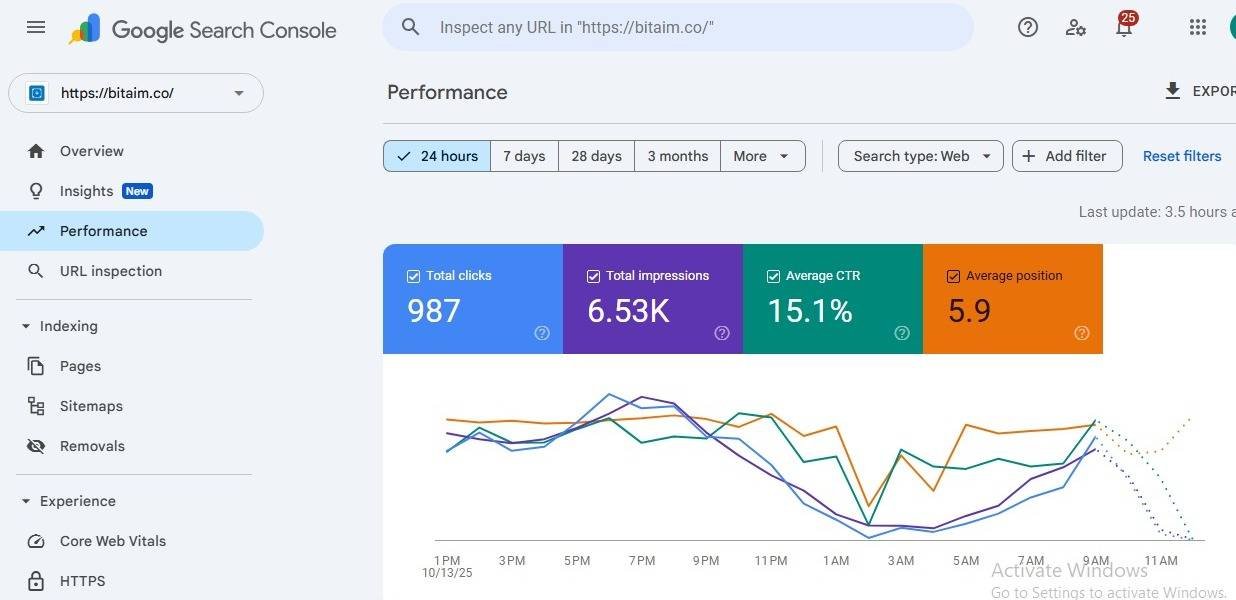Image resolution: width=1236 pixels, height=600 pixels.
Task: Open the https://bitaim.co/ property dropdown
Action: click(136, 93)
